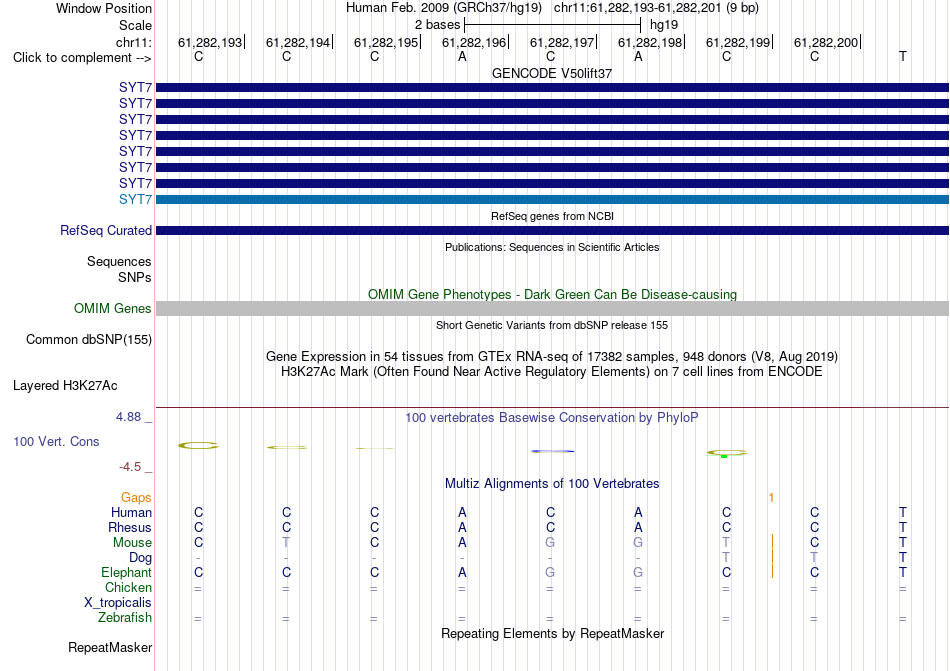Open 'Multiz Alignments of 100 Vertebrates' title
Screen dimensions: 950x671
coord(552,483)
